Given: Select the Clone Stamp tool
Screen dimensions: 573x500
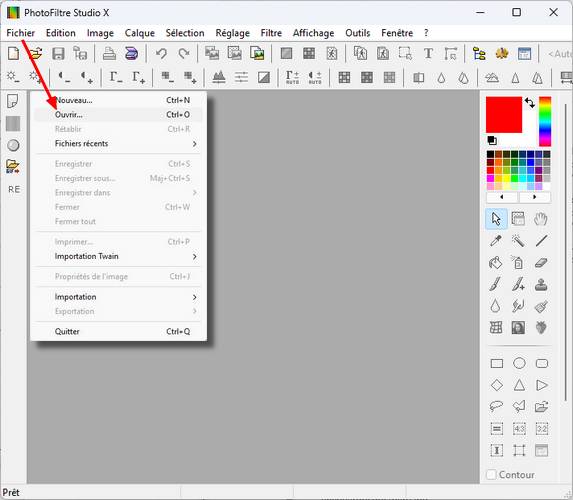Looking at the screenshot, I should 541,284.
